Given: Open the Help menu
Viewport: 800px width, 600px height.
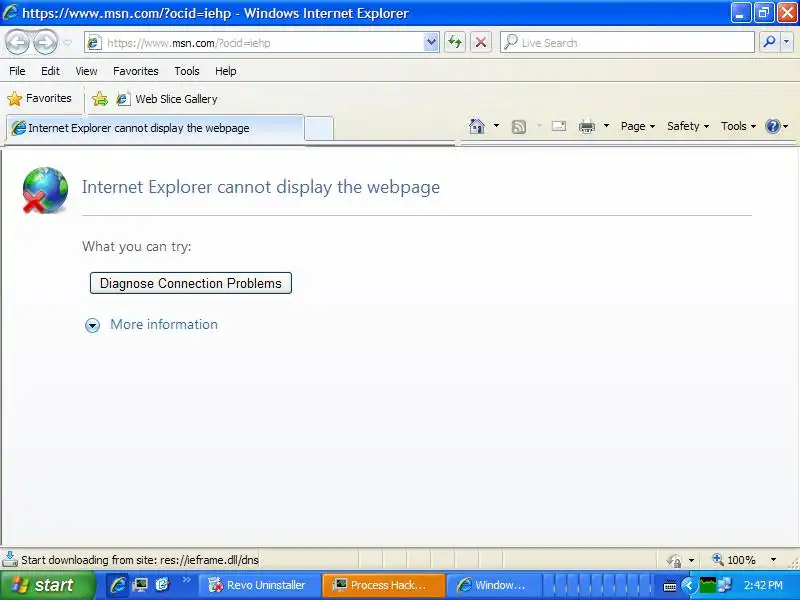Looking at the screenshot, I should [226, 71].
